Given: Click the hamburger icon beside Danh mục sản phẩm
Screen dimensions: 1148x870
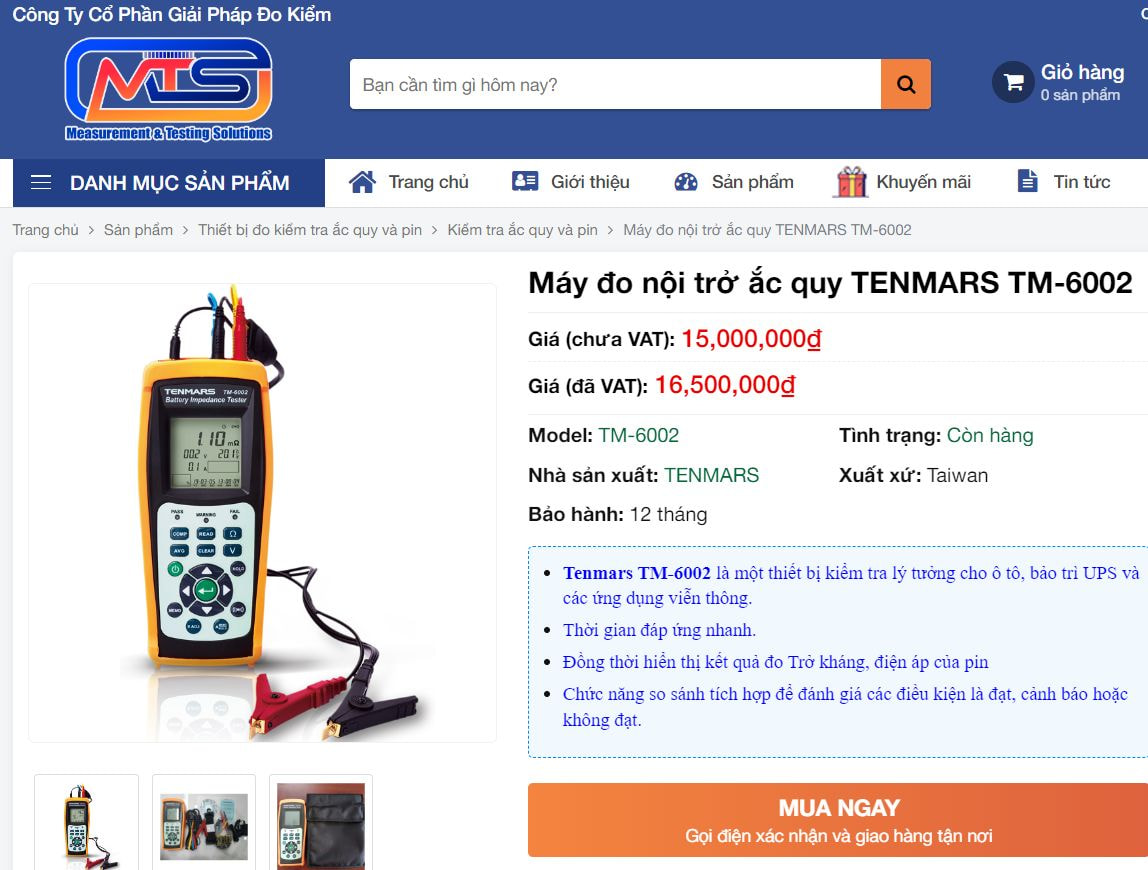Looking at the screenshot, I should pyautogui.click(x=41, y=182).
